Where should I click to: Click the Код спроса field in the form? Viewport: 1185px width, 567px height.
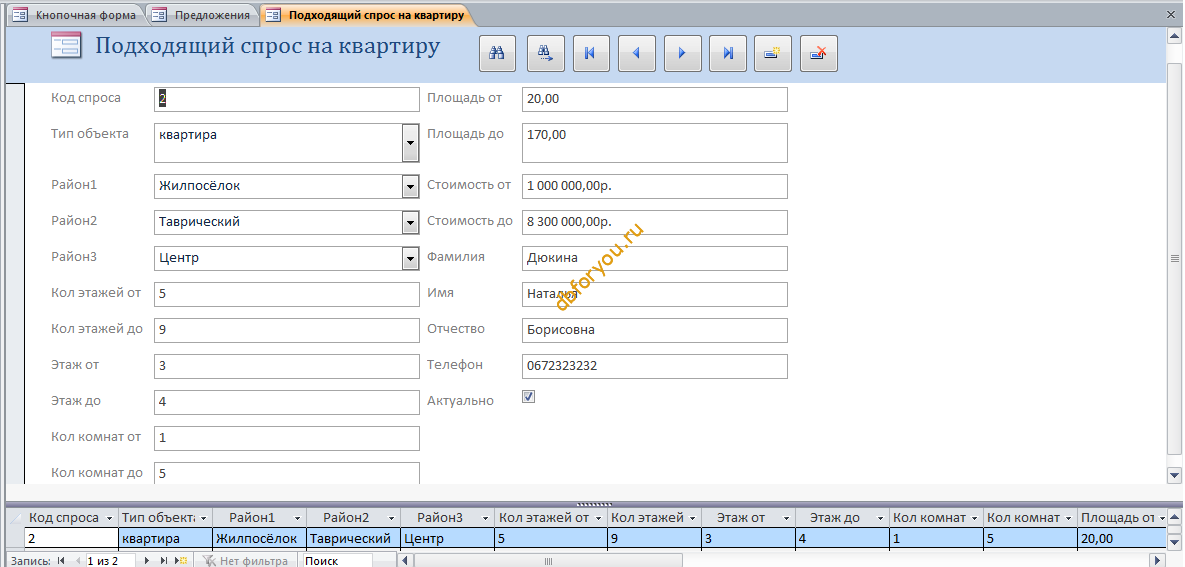point(286,99)
